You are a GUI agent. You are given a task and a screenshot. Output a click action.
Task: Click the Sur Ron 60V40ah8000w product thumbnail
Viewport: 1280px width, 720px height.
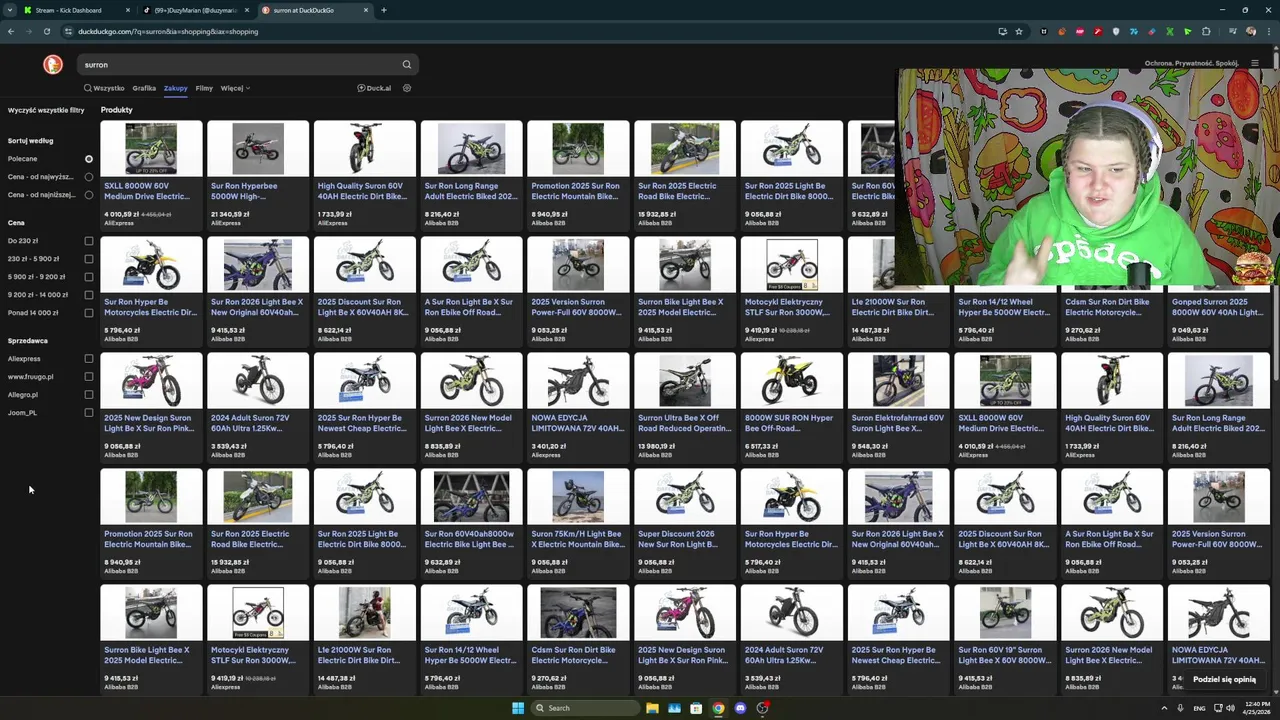click(x=471, y=497)
